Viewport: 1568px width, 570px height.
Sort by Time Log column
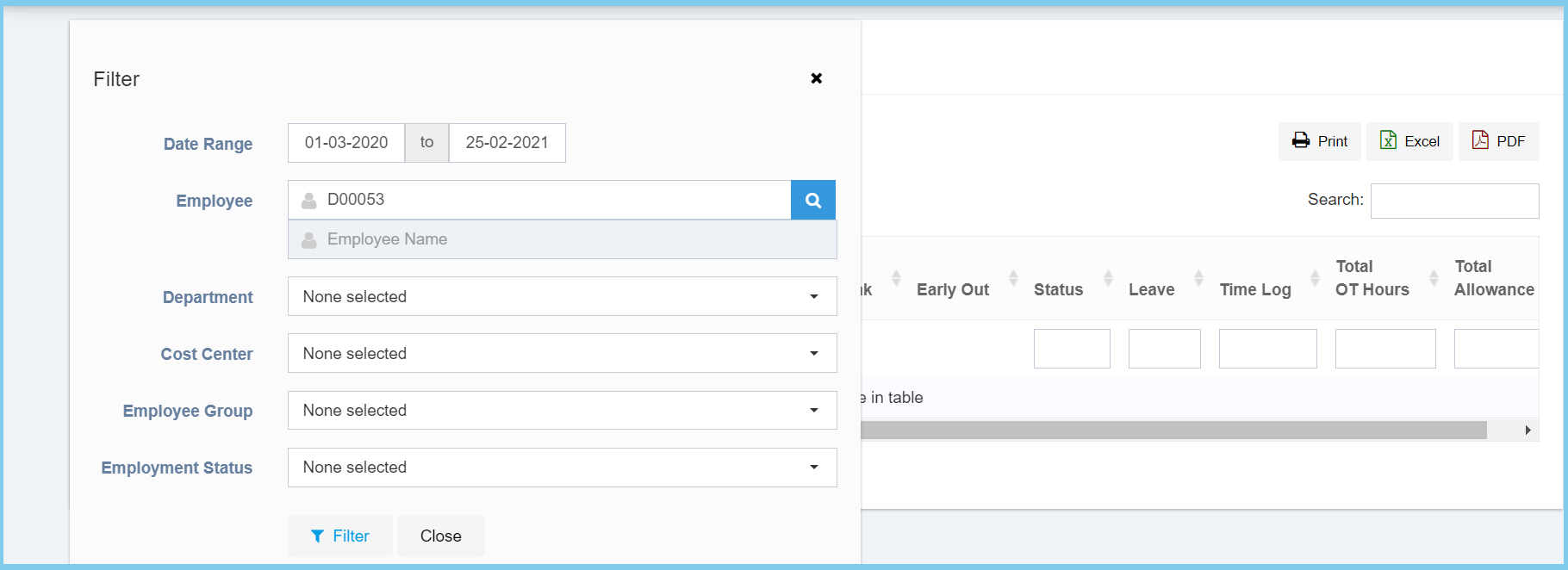(x=1254, y=289)
